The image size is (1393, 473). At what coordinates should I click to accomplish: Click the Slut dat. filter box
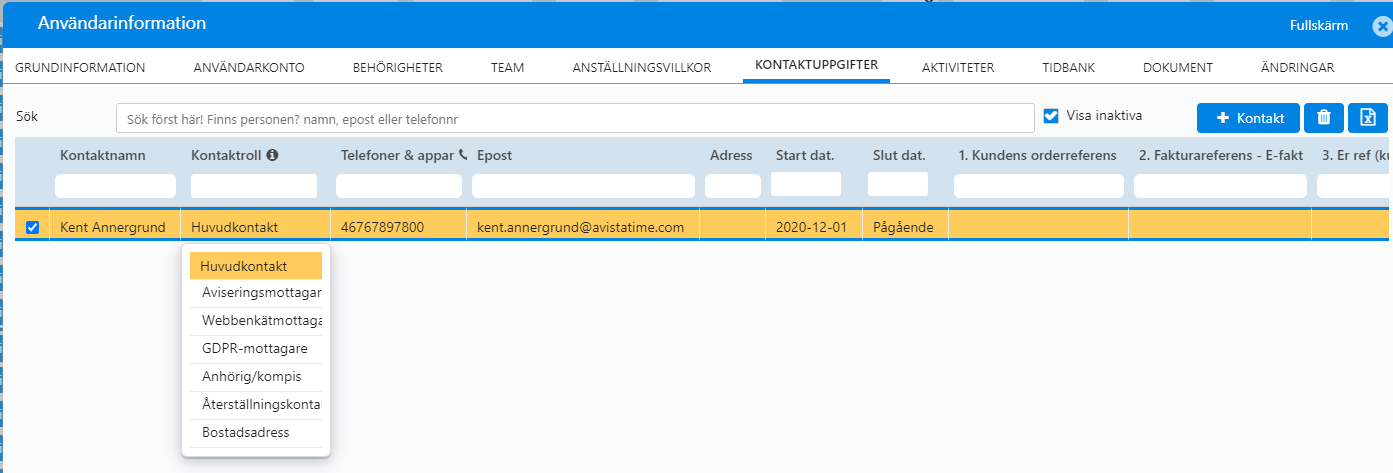(x=898, y=184)
